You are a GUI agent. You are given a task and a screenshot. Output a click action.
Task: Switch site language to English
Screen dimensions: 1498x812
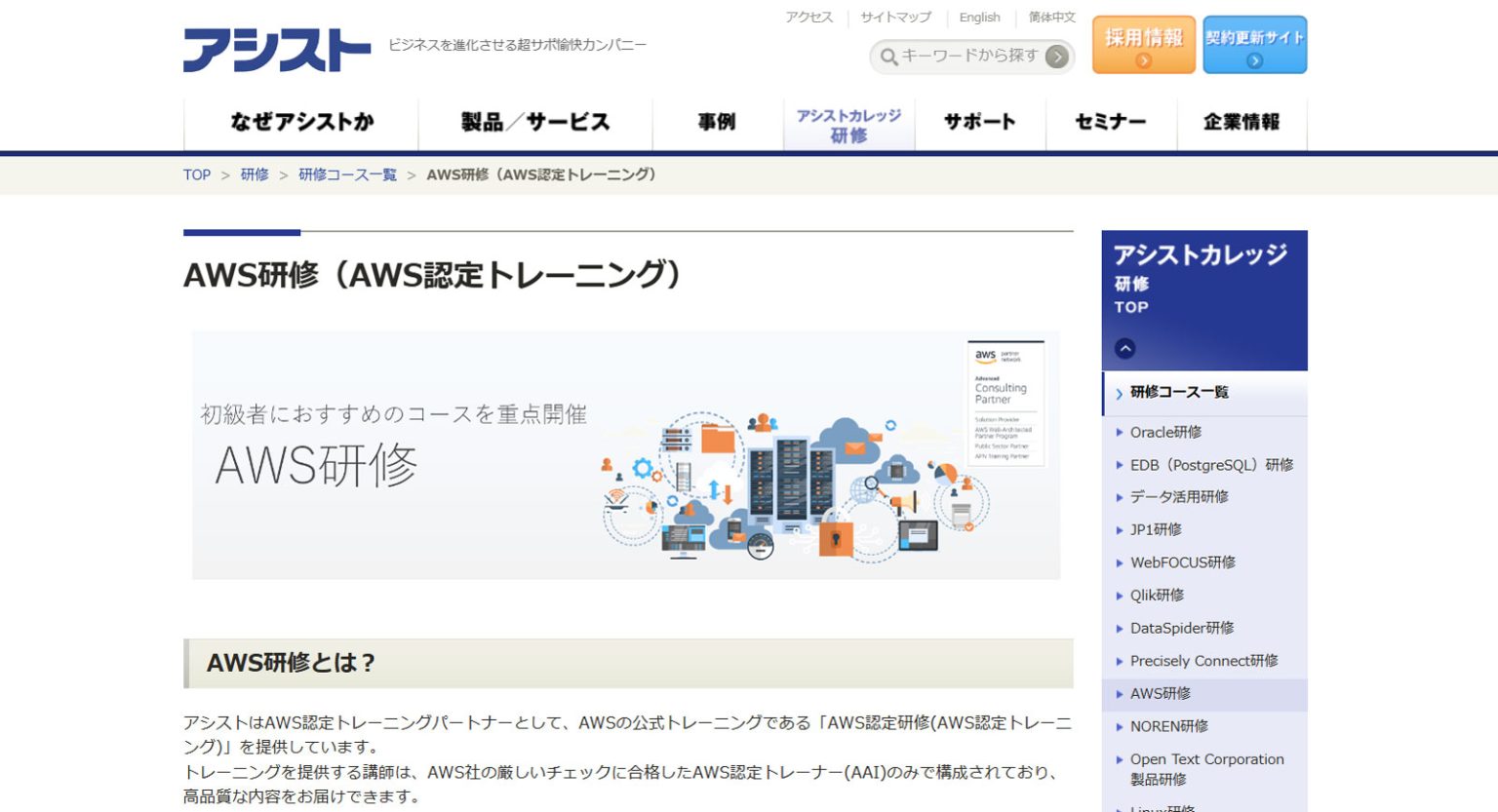pos(979,17)
